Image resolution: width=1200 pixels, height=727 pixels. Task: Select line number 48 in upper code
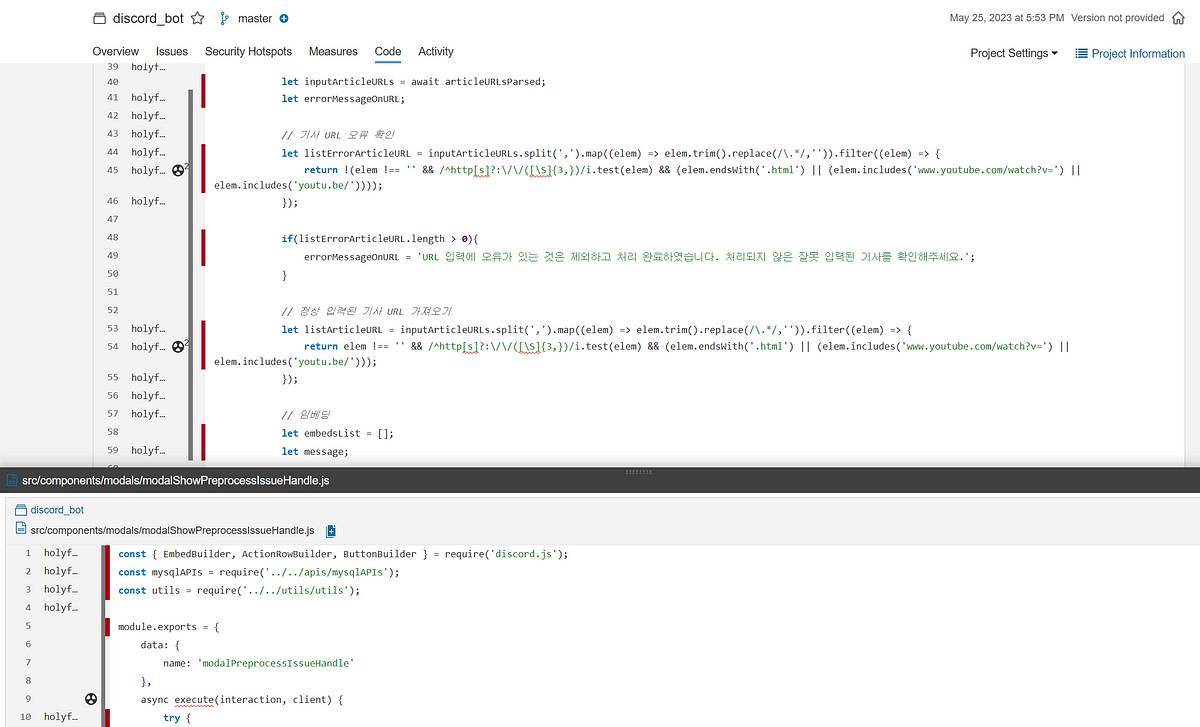click(112, 237)
